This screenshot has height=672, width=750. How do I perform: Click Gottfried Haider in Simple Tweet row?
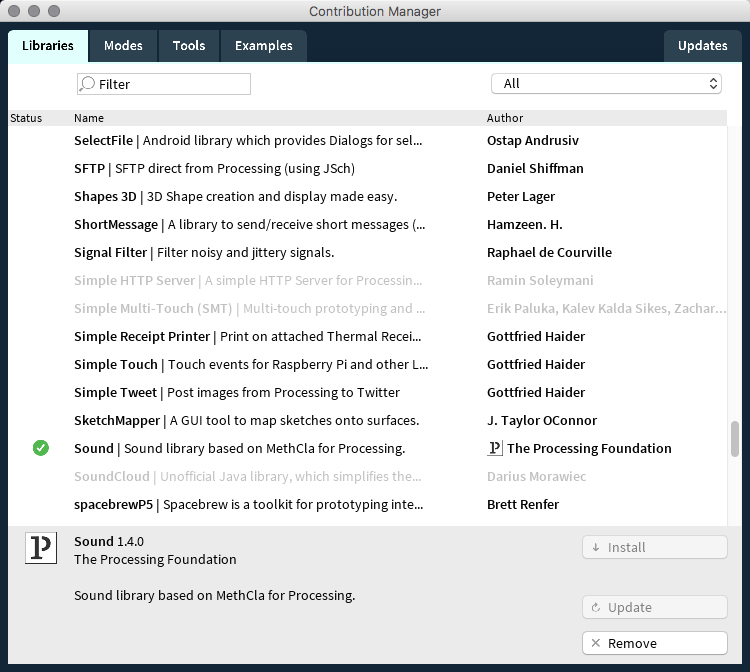[536, 392]
